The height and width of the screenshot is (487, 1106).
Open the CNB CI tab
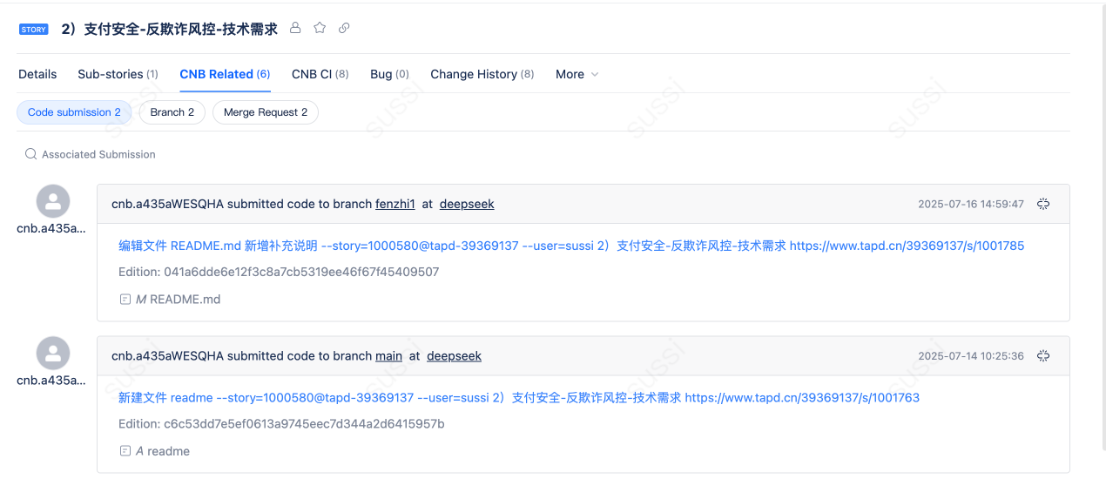pos(320,74)
